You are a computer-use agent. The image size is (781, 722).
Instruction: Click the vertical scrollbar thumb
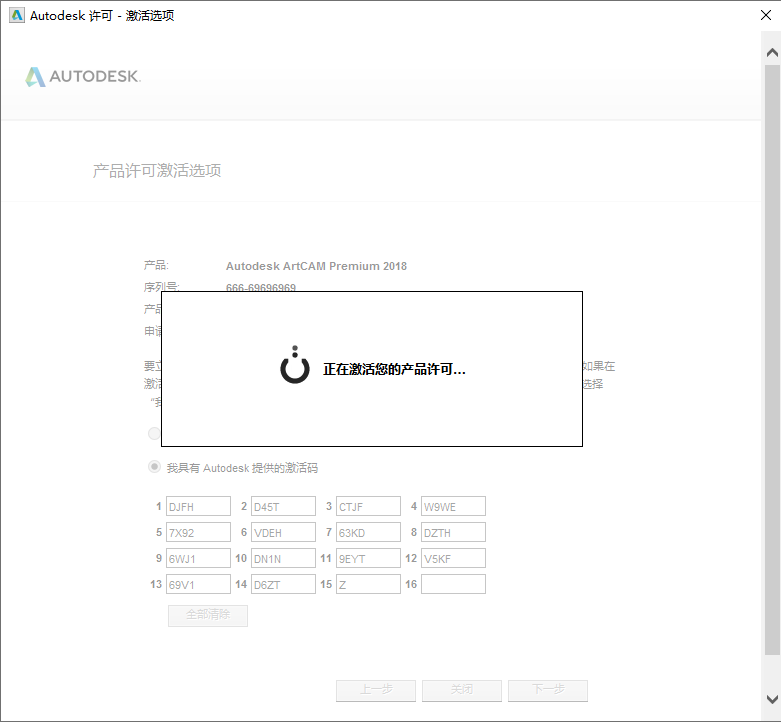click(x=771, y=360)
